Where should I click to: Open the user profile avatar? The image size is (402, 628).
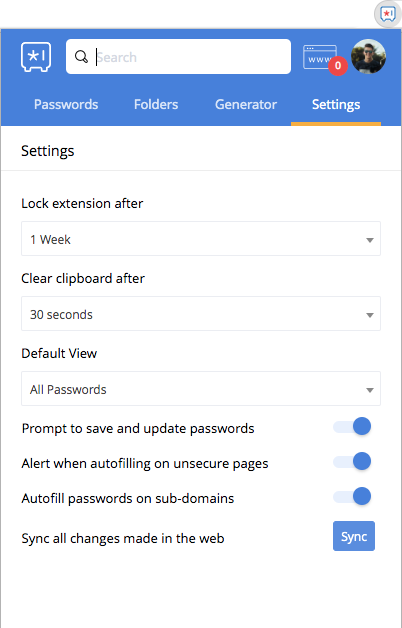pos(368,56)
